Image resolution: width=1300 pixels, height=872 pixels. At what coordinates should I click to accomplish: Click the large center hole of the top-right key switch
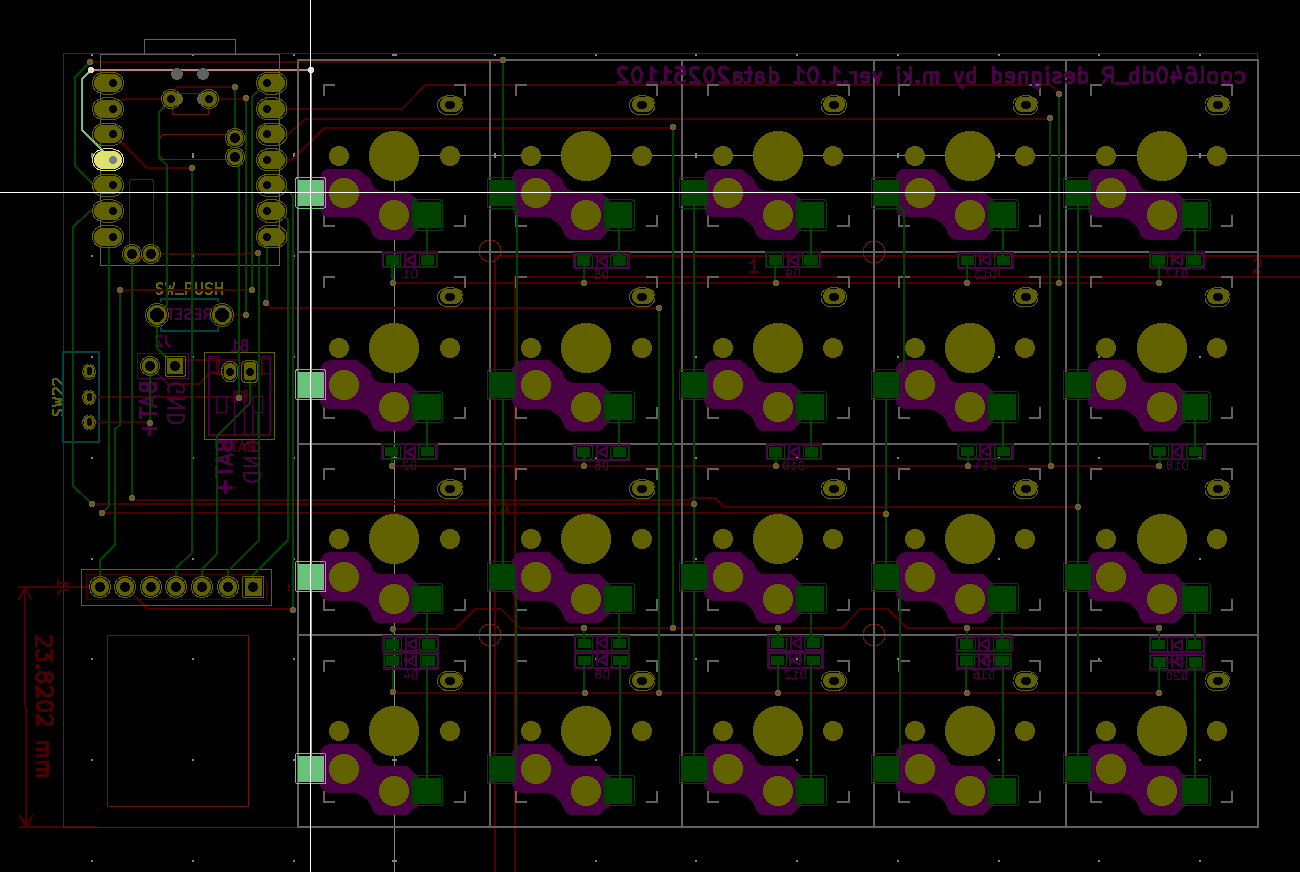point(1161,156)
